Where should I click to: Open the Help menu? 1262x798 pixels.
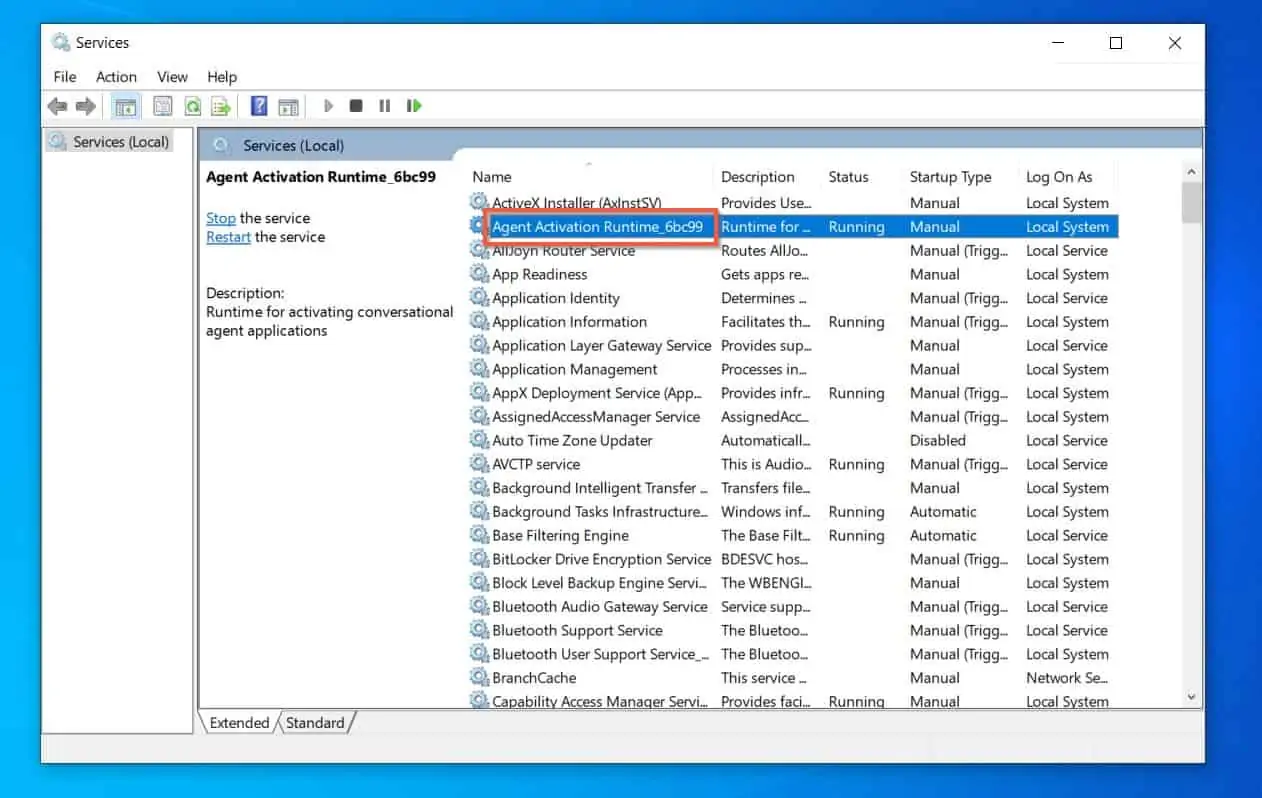click(x=222, y=77)
